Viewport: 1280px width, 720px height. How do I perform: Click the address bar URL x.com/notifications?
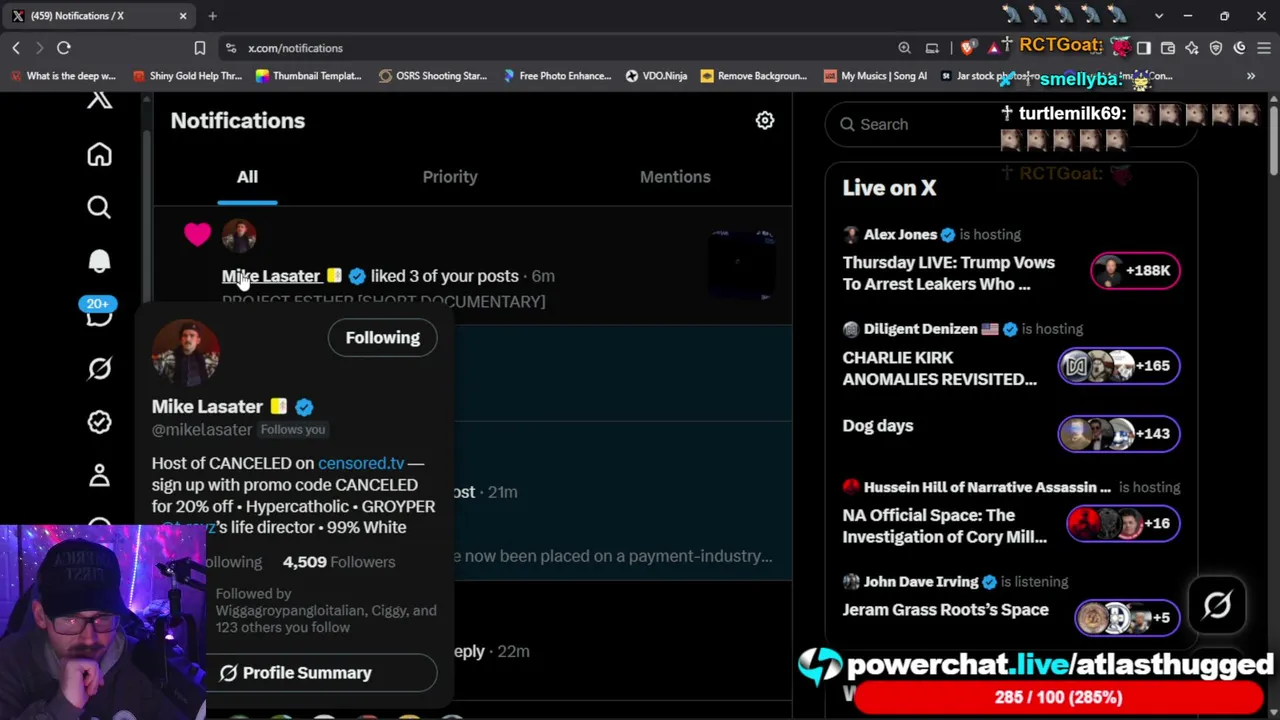click(295, 48)
